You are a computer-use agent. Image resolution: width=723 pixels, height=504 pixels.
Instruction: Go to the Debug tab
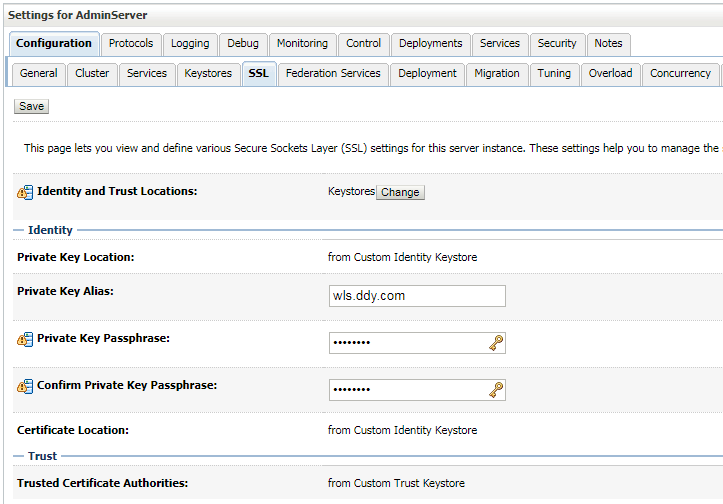coord(243,44)
